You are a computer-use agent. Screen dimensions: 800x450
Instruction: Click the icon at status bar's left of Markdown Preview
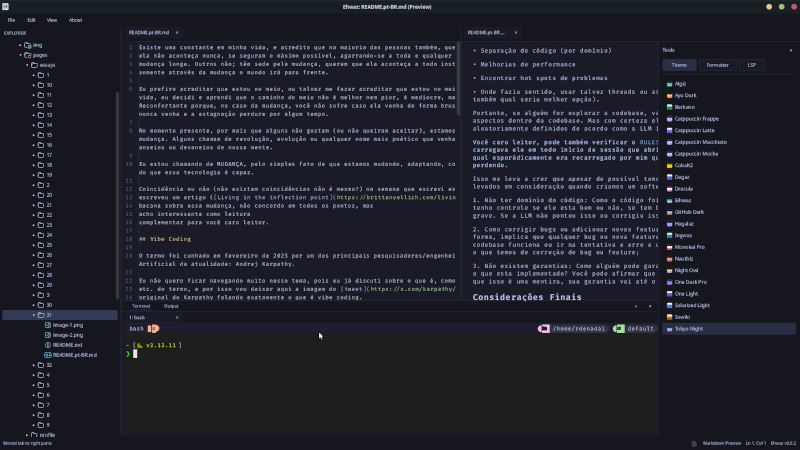pos(696,442)
